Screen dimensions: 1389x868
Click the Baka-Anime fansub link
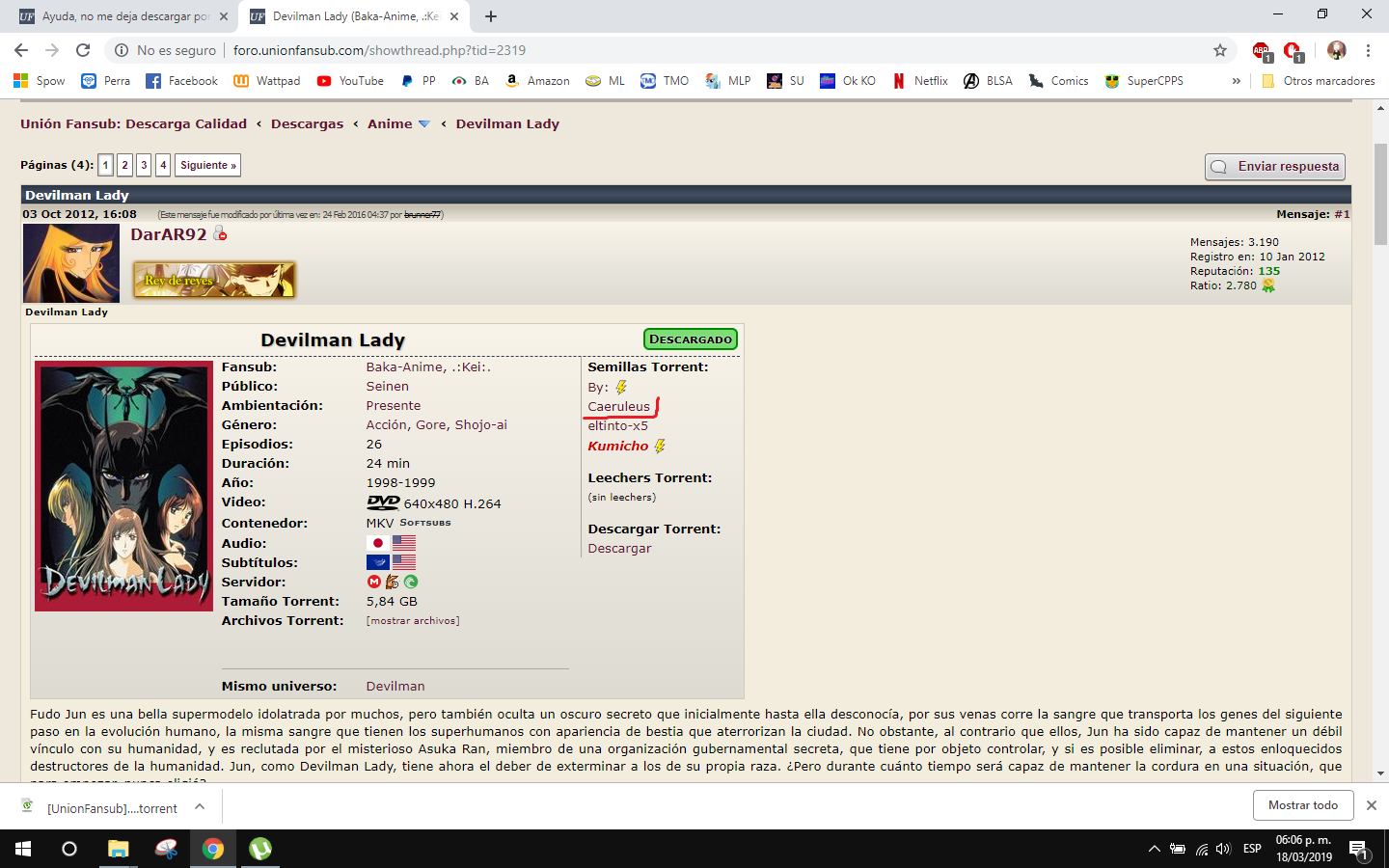click(405, 366)
